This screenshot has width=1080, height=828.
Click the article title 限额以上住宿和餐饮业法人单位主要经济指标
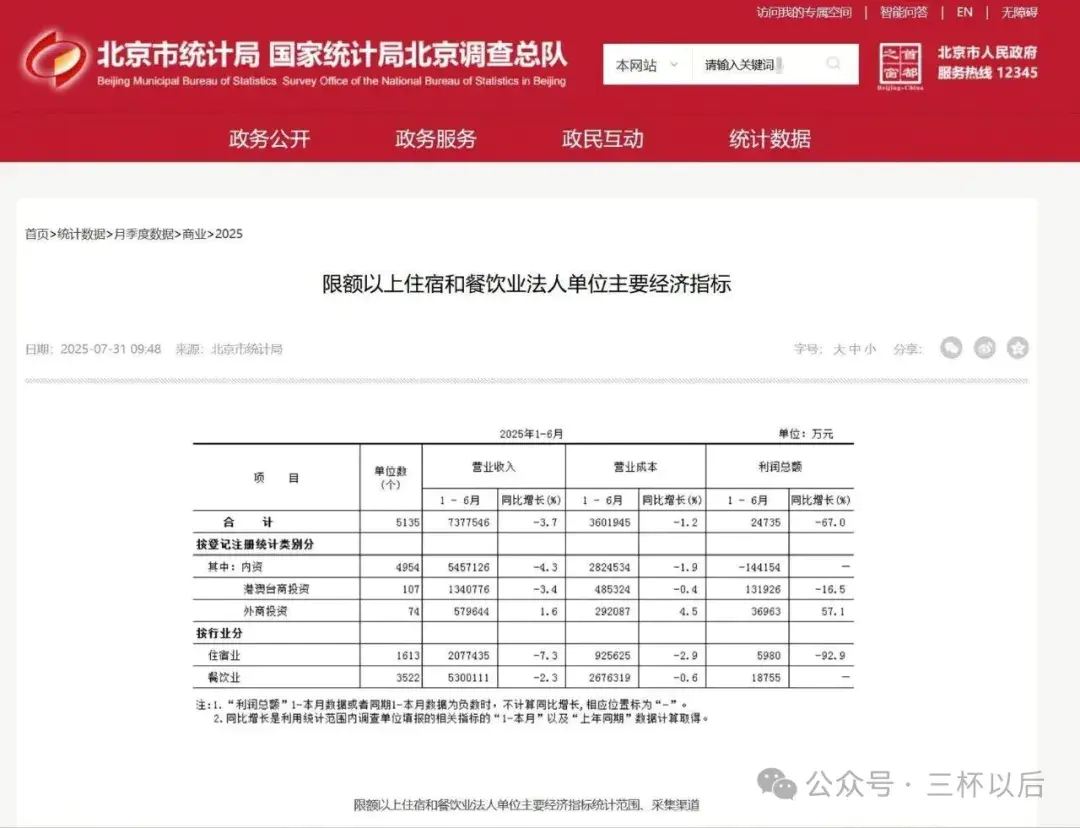527,284
